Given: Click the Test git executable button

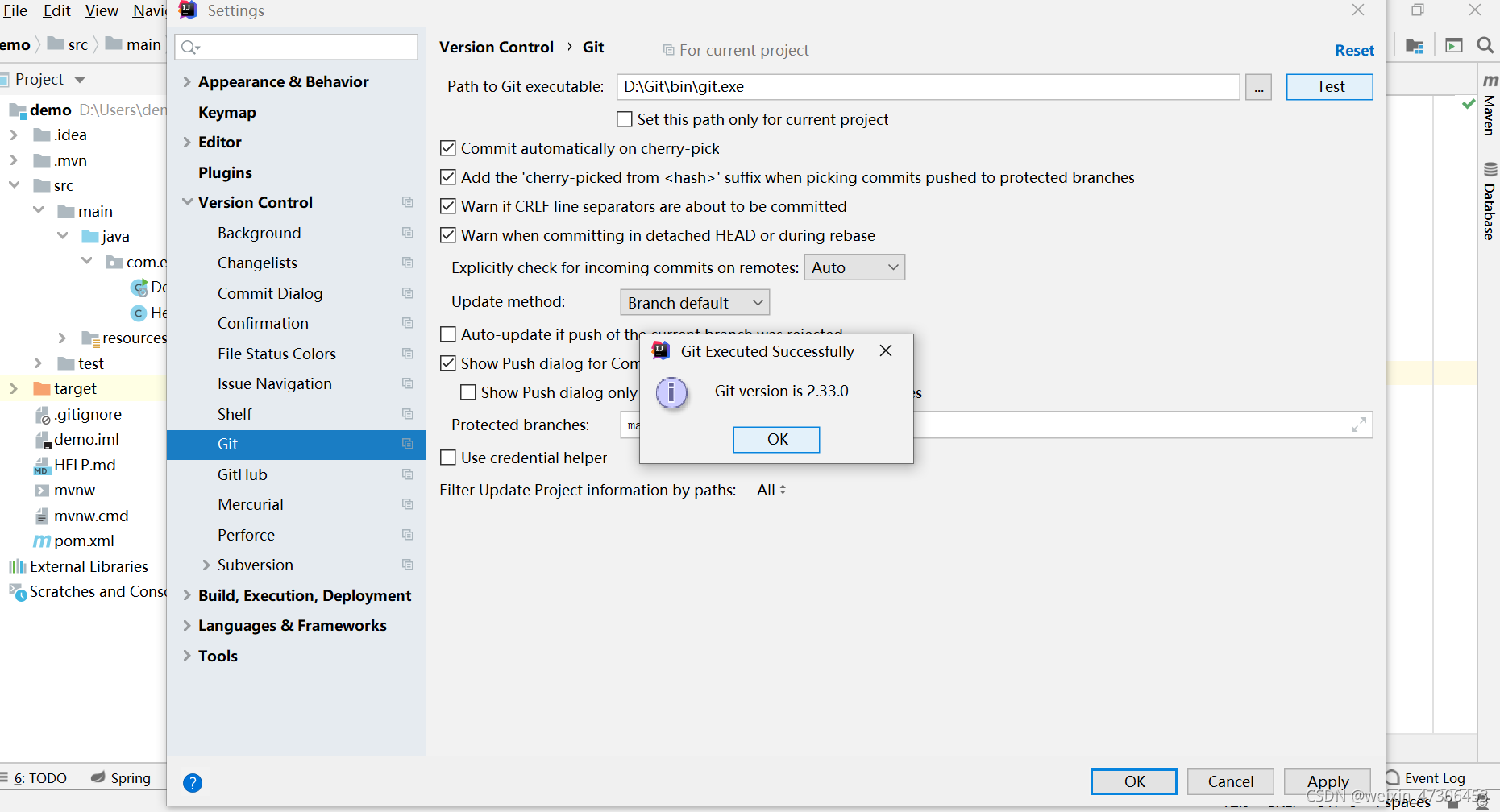Looking at the screenshot, I should click(1330, 86).
